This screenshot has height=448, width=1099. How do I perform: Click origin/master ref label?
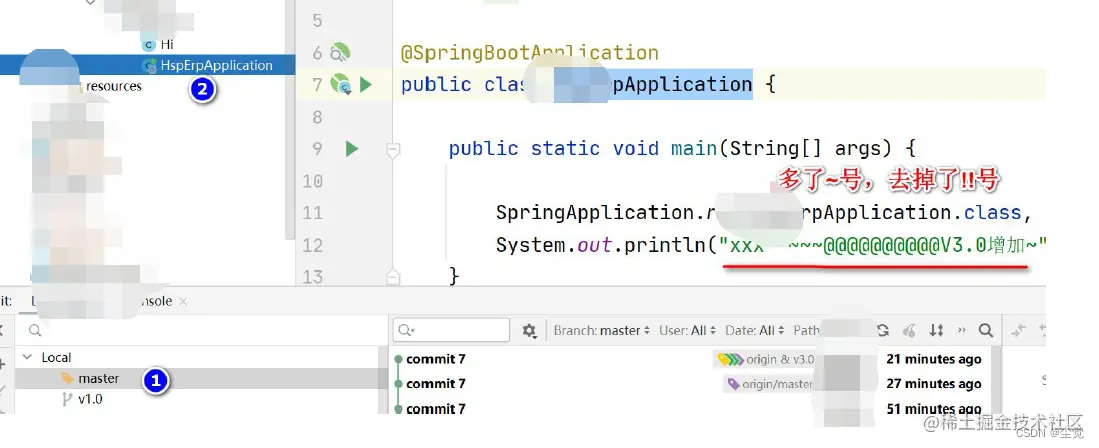coord(770,383)
